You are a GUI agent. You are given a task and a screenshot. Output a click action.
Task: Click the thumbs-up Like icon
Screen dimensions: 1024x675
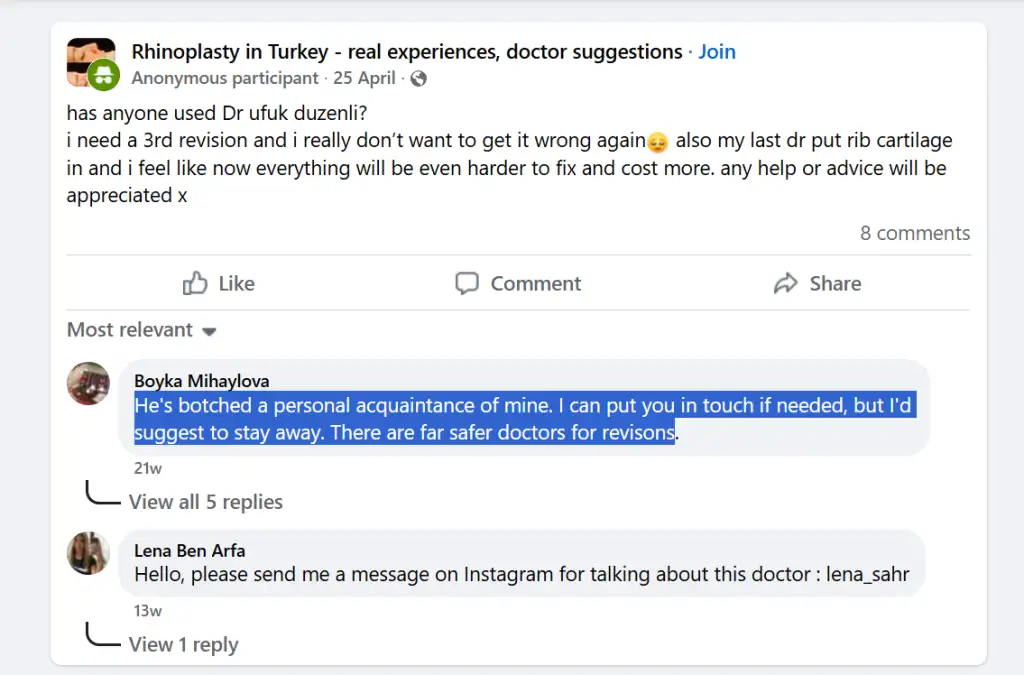click(195, 284)
